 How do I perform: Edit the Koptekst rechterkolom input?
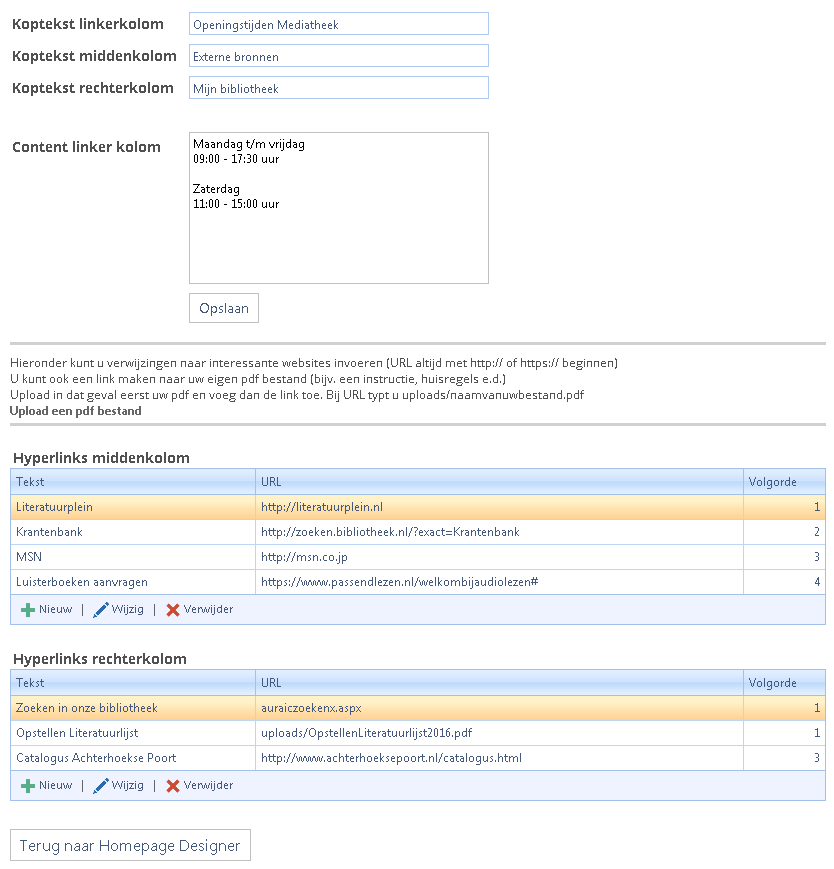[x=338, y=88]
